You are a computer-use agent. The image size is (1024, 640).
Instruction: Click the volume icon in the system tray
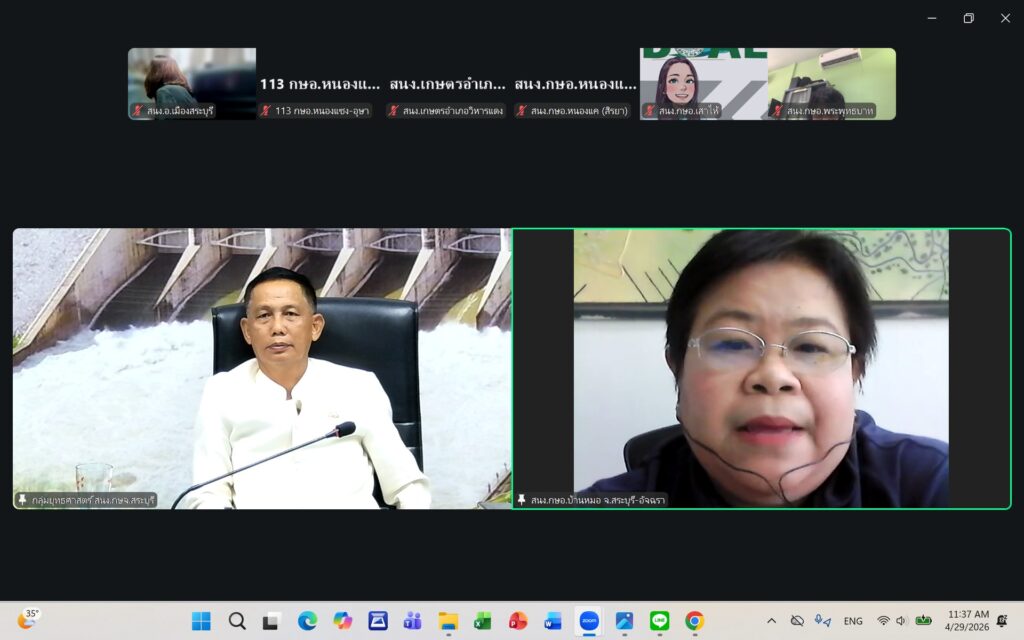[901, 621]
